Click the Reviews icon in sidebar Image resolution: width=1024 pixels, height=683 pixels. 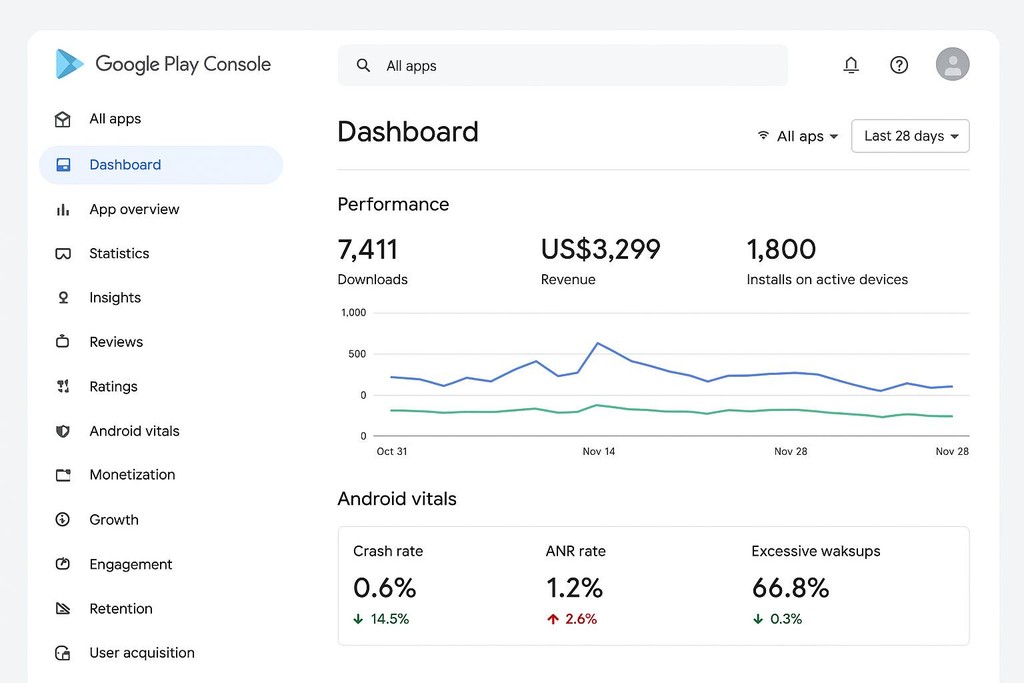click(x=63, y=342)
